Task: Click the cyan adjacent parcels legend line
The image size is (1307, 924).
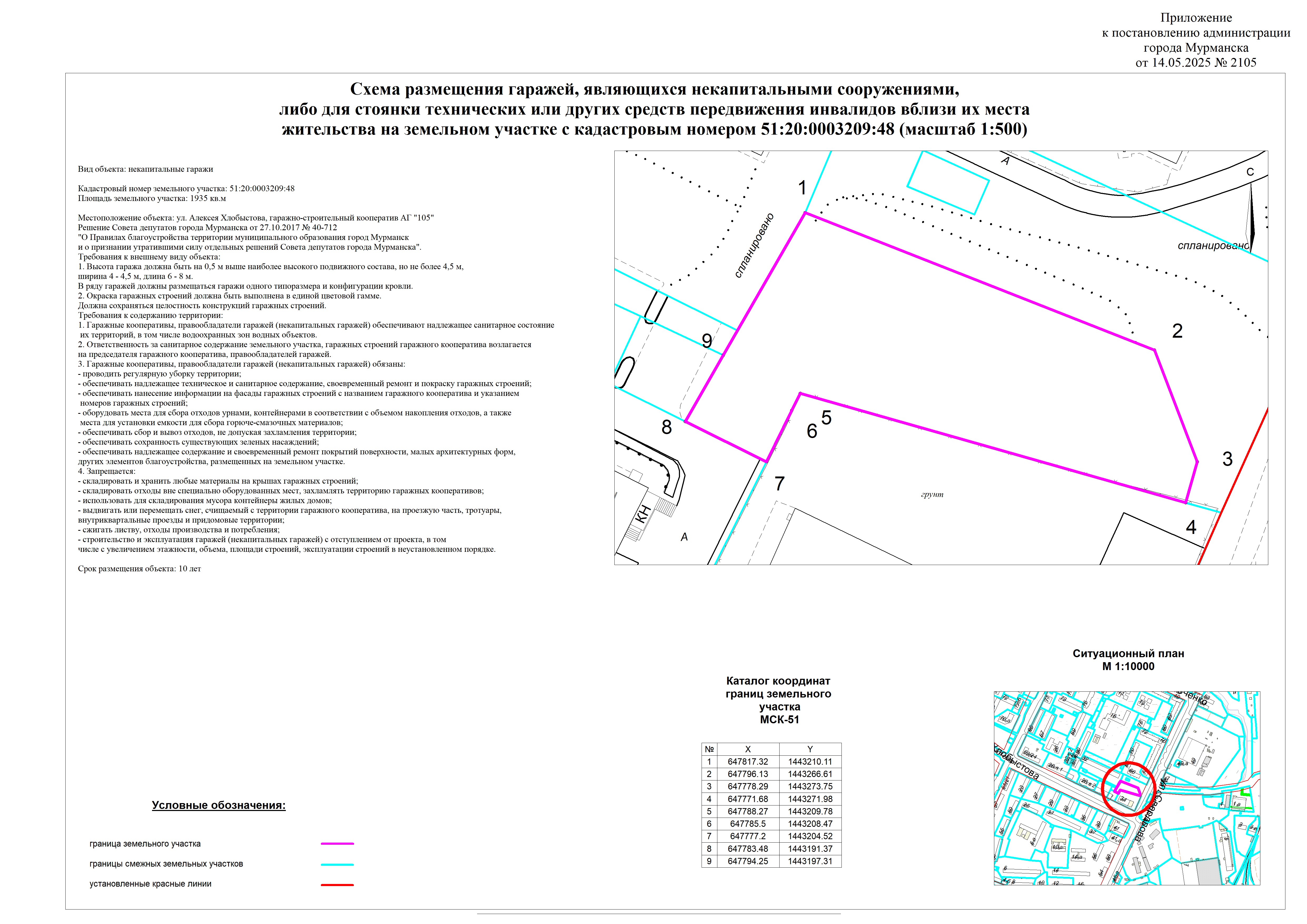Action: (337, 864)
